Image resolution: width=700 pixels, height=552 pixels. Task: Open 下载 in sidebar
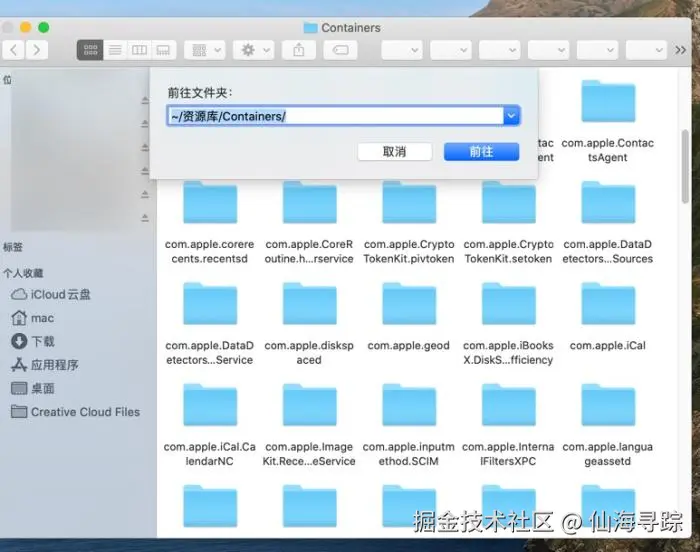click(x=32, y=342)
